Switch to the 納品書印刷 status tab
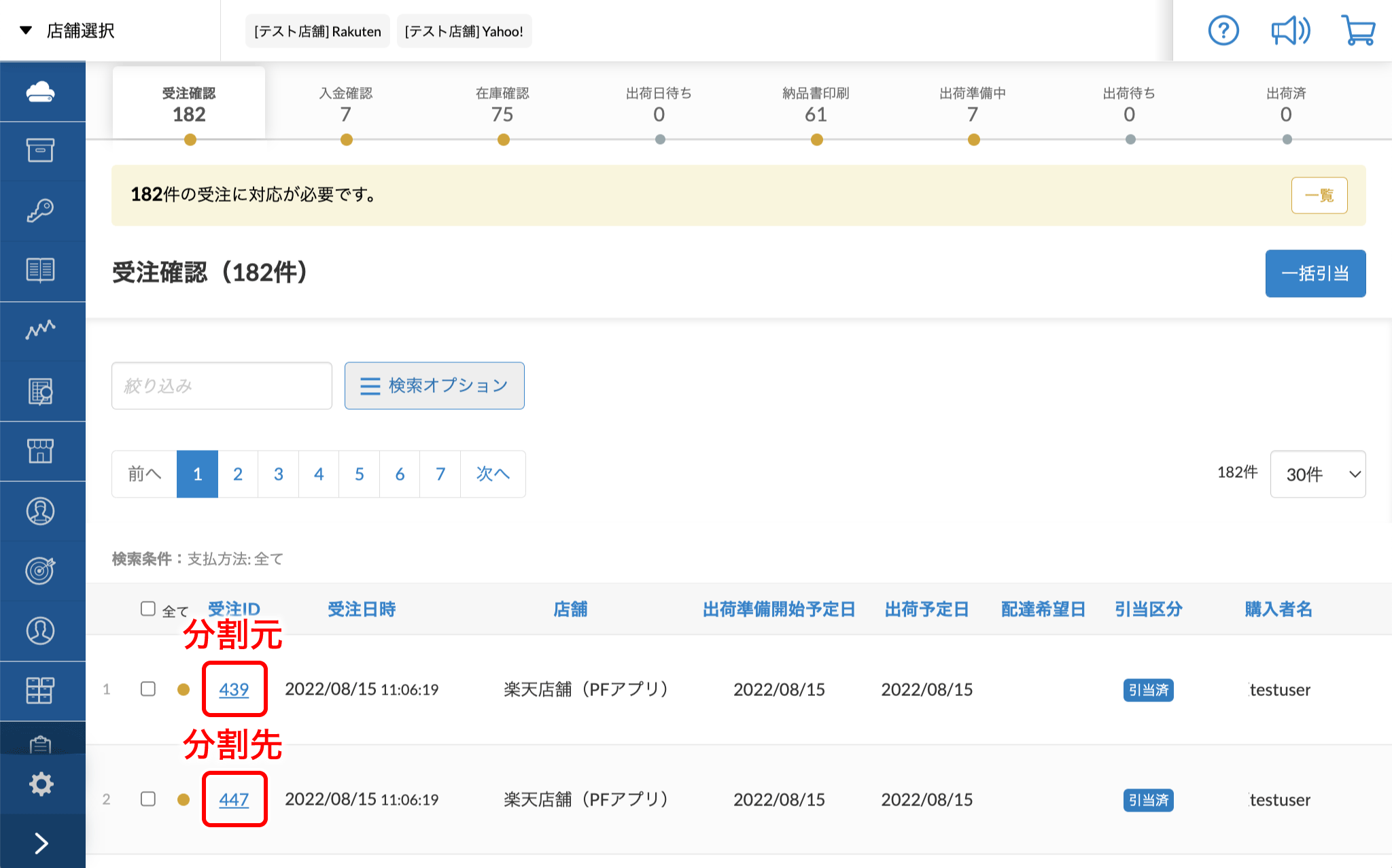The image size is (1392, 868). (816, 104)
